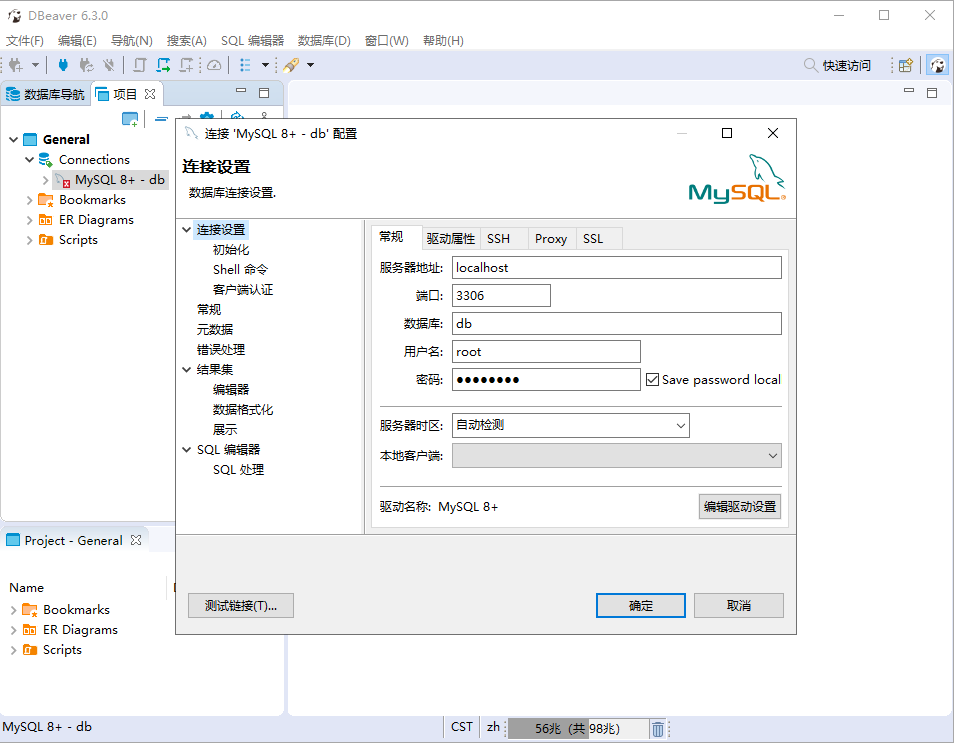Select Scripts folder in the project tree

[78, 240]
